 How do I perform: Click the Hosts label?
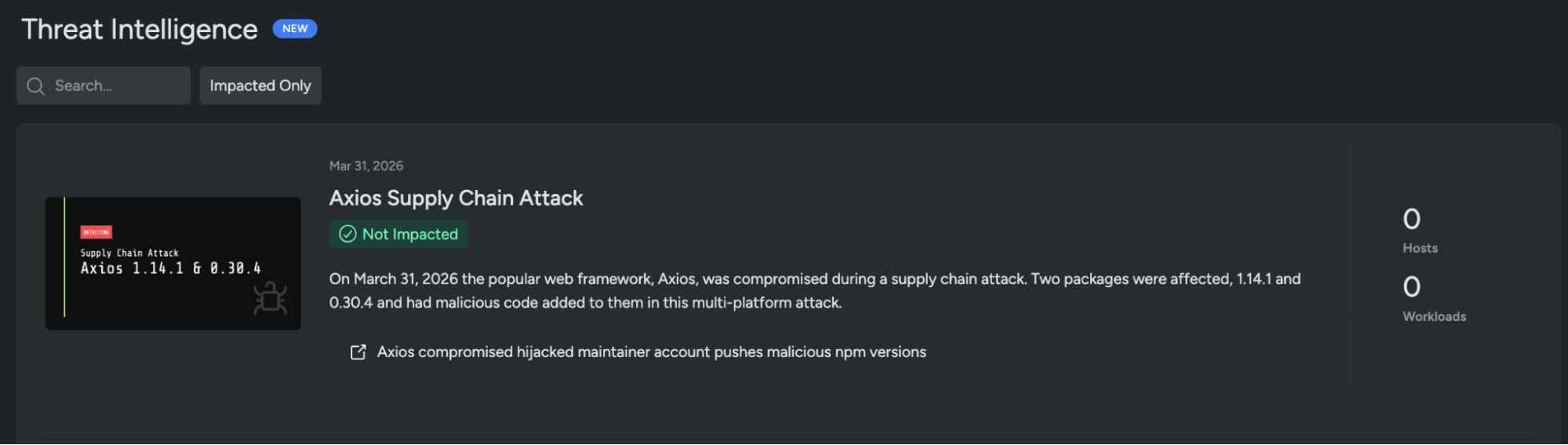coord(1420,248)
